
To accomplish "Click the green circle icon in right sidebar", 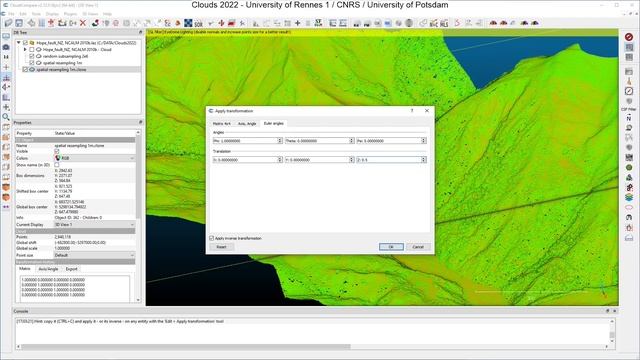I will [x=629, y=167].
